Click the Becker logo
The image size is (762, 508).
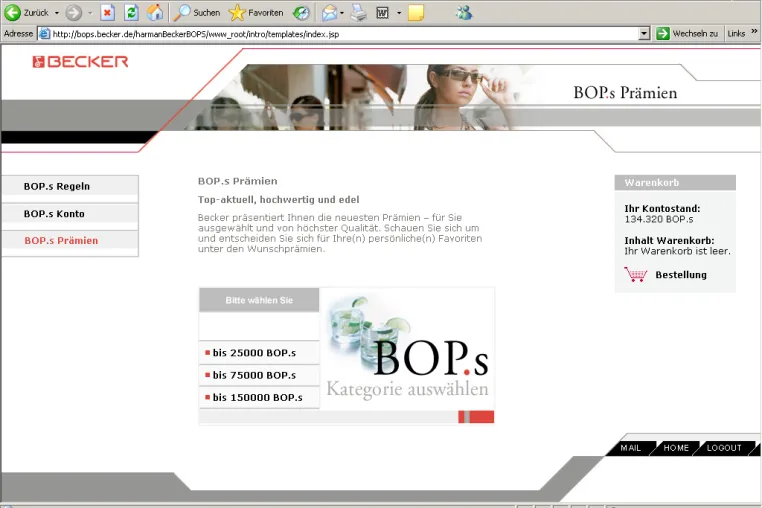coord(80,62)
